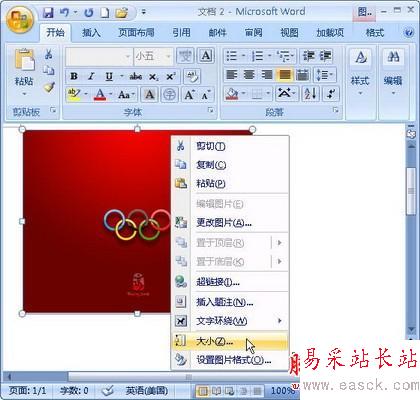Toggle character shading
420x400 pixels.
click(x=149, y=95)
